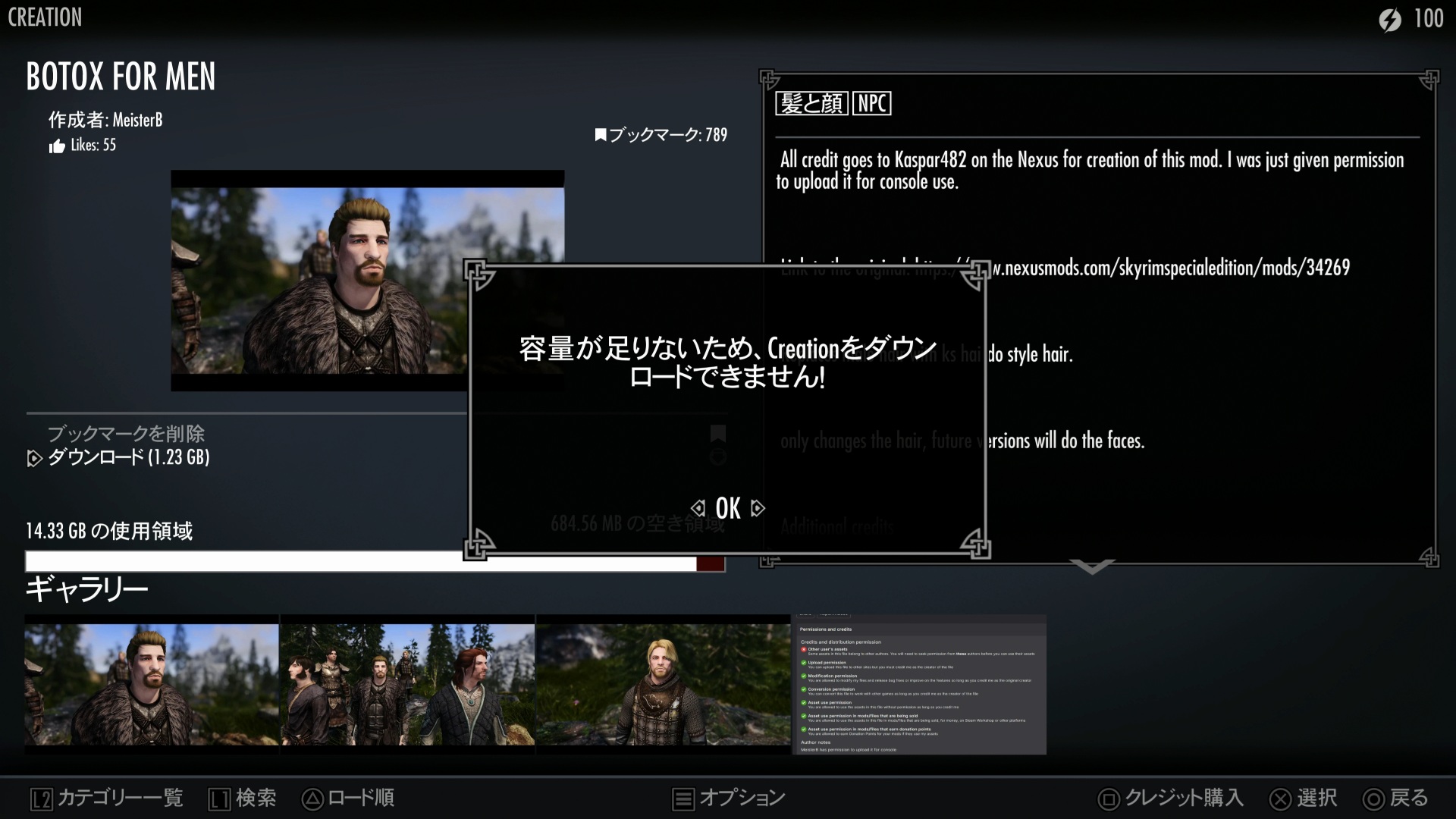Click left arrow beside OK

click(698, 508)
